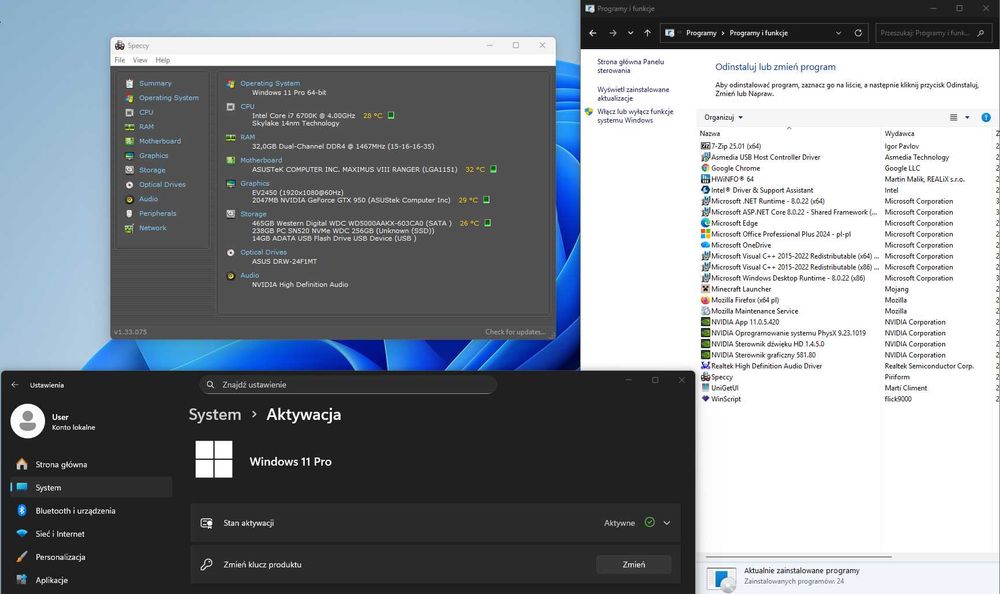Image resolution: width=1000 pixels, height=594 pixels.
Task: Click the User local account profile
Action: pos(53,421)
